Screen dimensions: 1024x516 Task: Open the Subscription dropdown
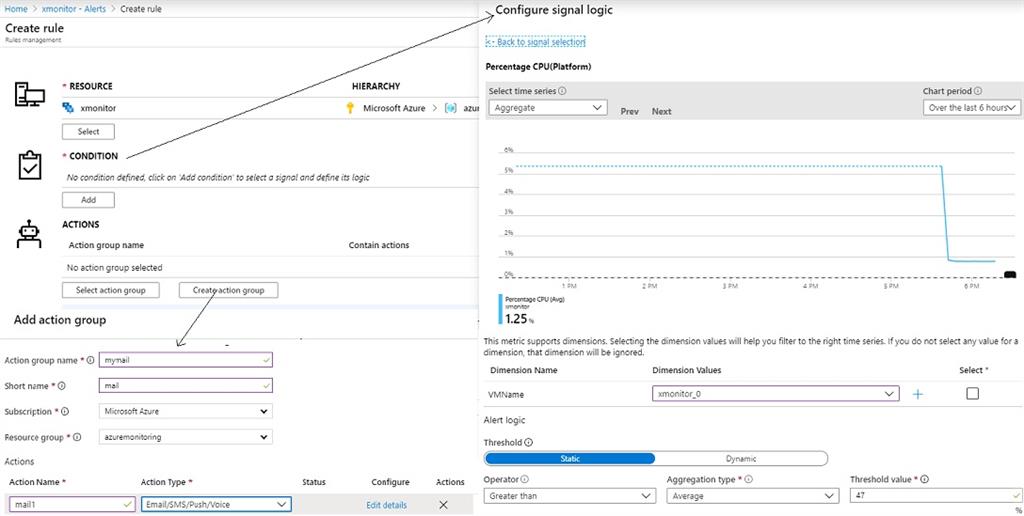coord(185,411)
